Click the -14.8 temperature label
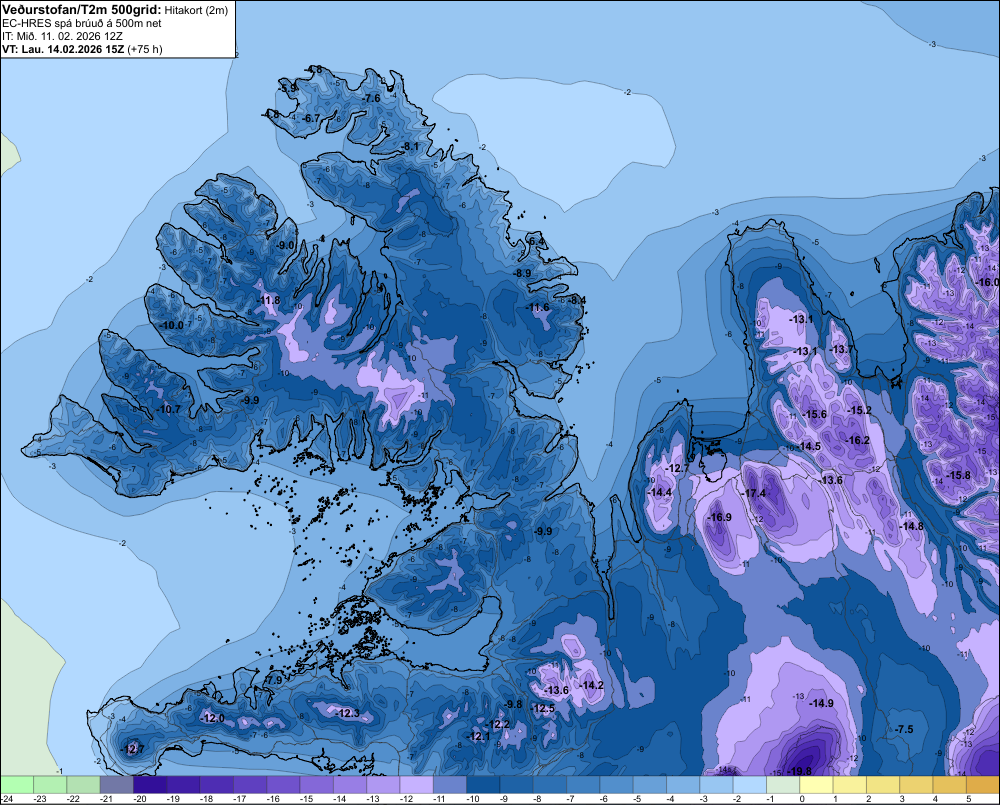Image resolution: width=1000 pixels, height=805 pixels. point(912,526)
